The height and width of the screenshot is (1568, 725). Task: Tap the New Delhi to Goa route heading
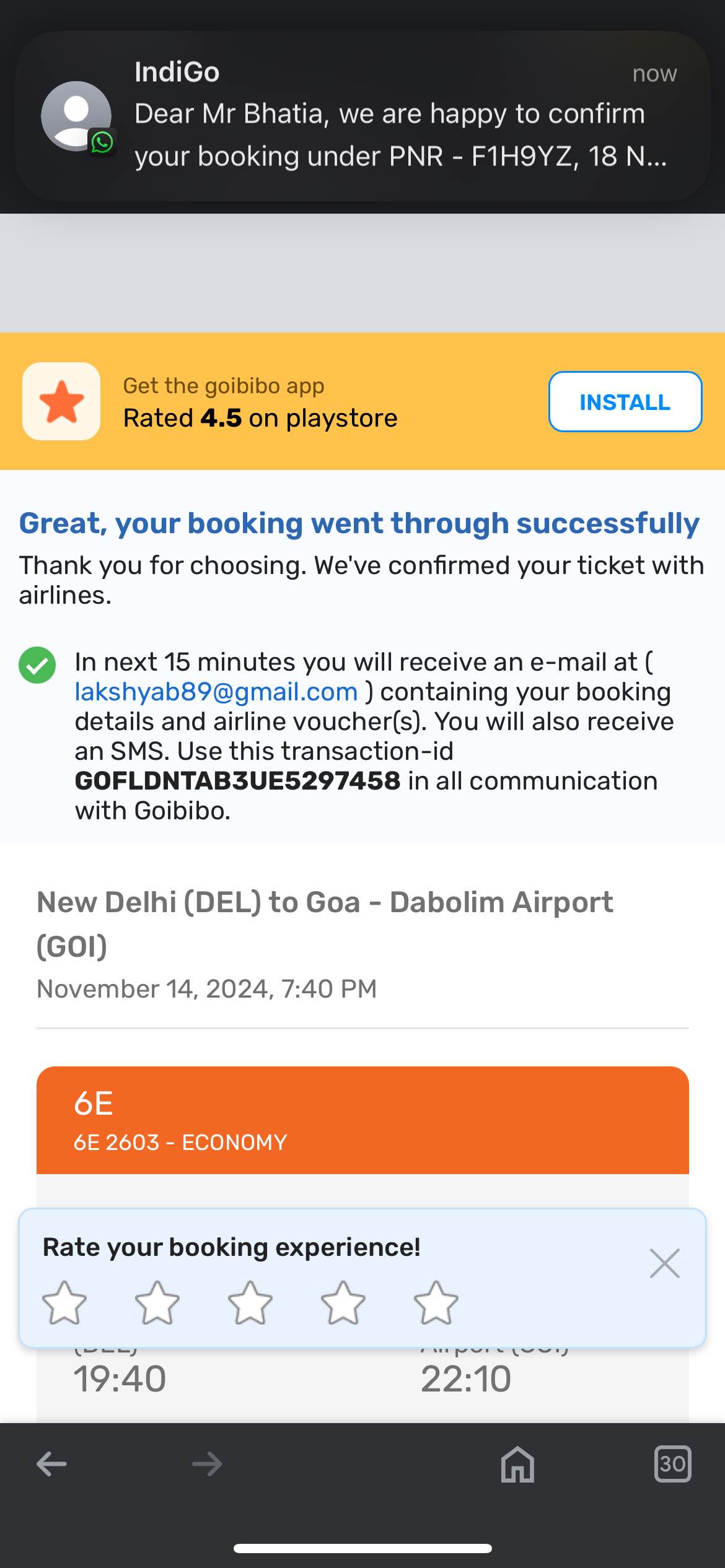tap(325, 923)
